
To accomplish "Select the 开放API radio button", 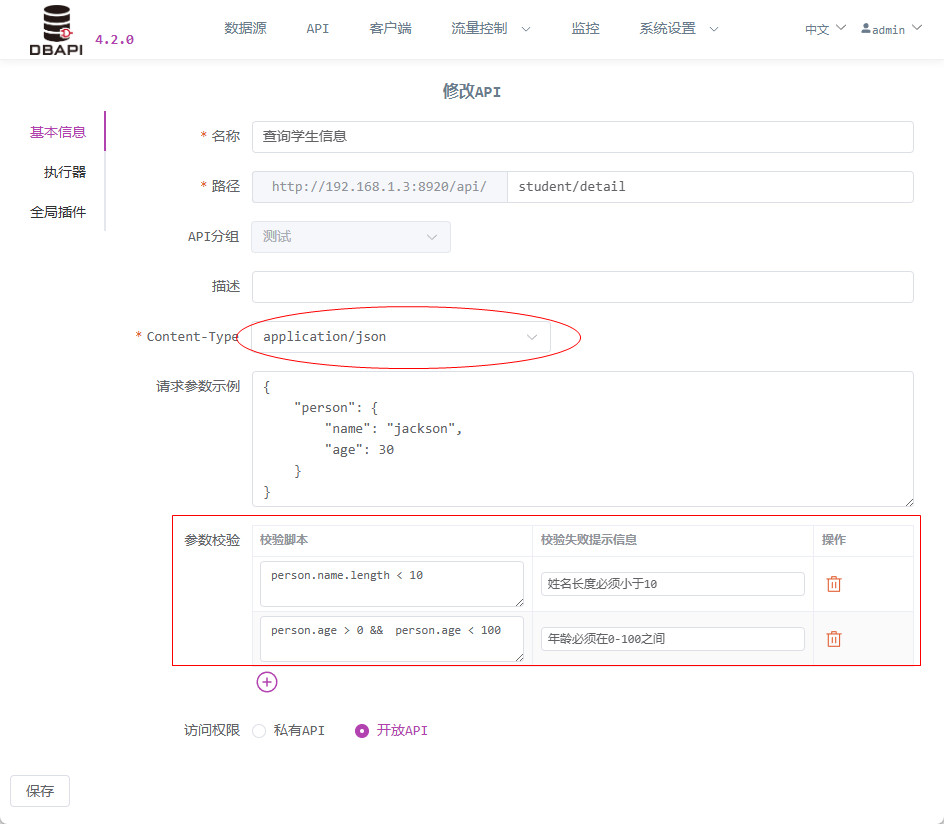I will coord(362,731).
